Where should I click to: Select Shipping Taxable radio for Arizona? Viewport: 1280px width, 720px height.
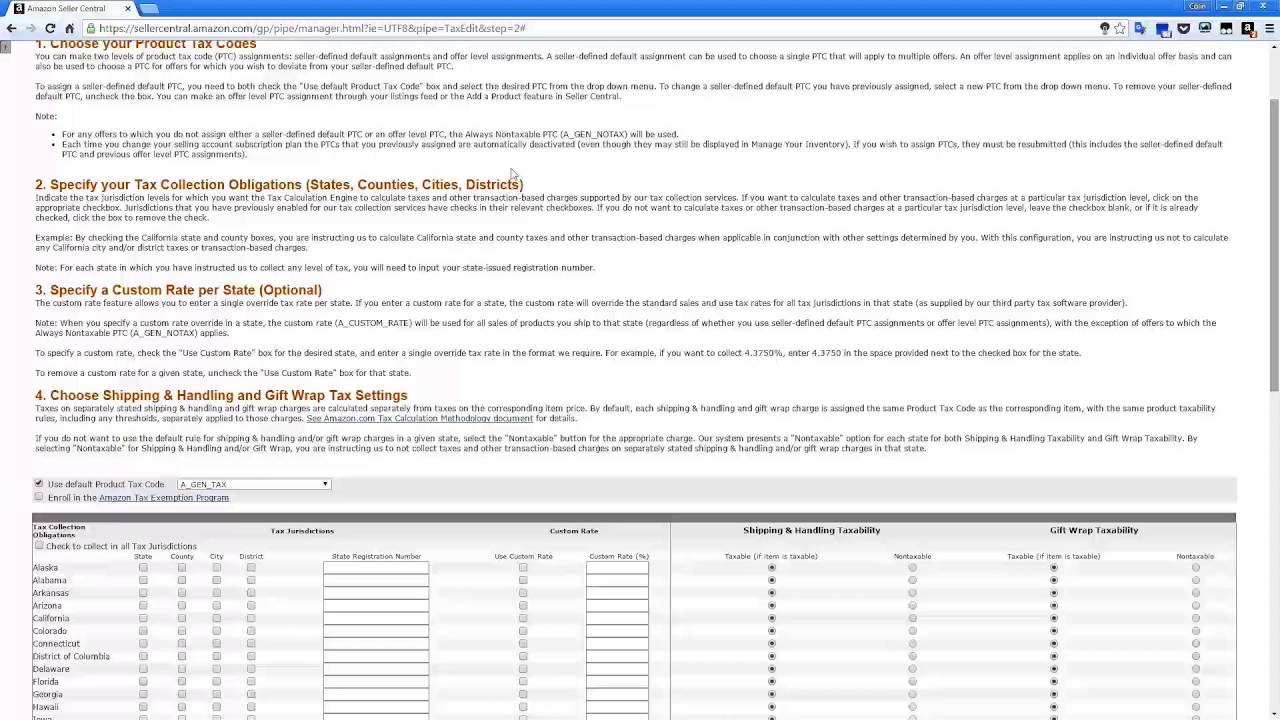coord(771,605)
